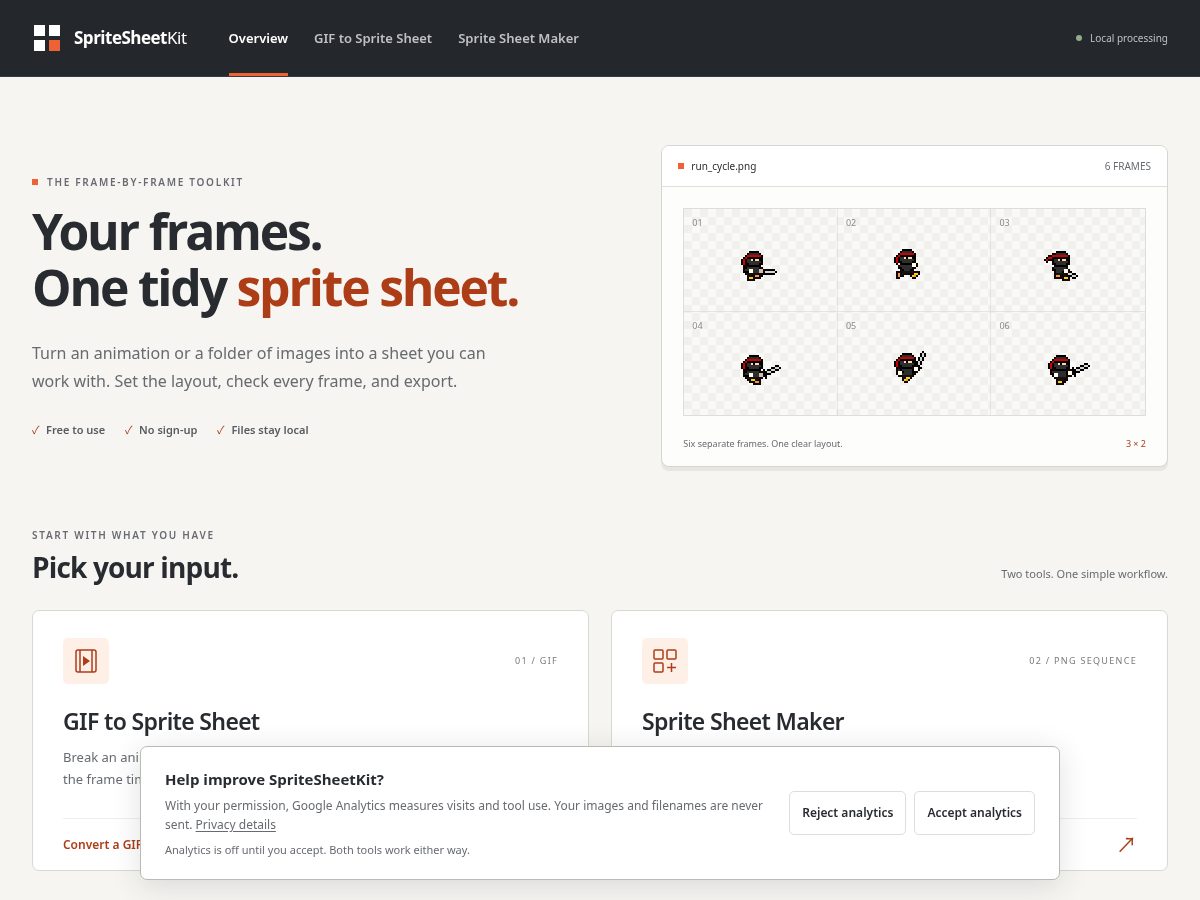Click the Pick your input. heading
This screenshot has height=900, width=1200.
135,568
